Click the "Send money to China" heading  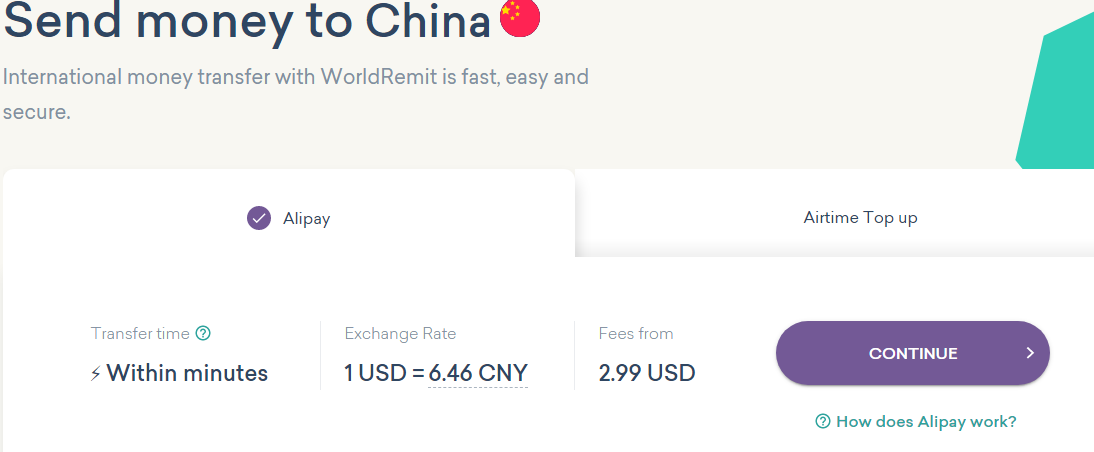point(247,22)
